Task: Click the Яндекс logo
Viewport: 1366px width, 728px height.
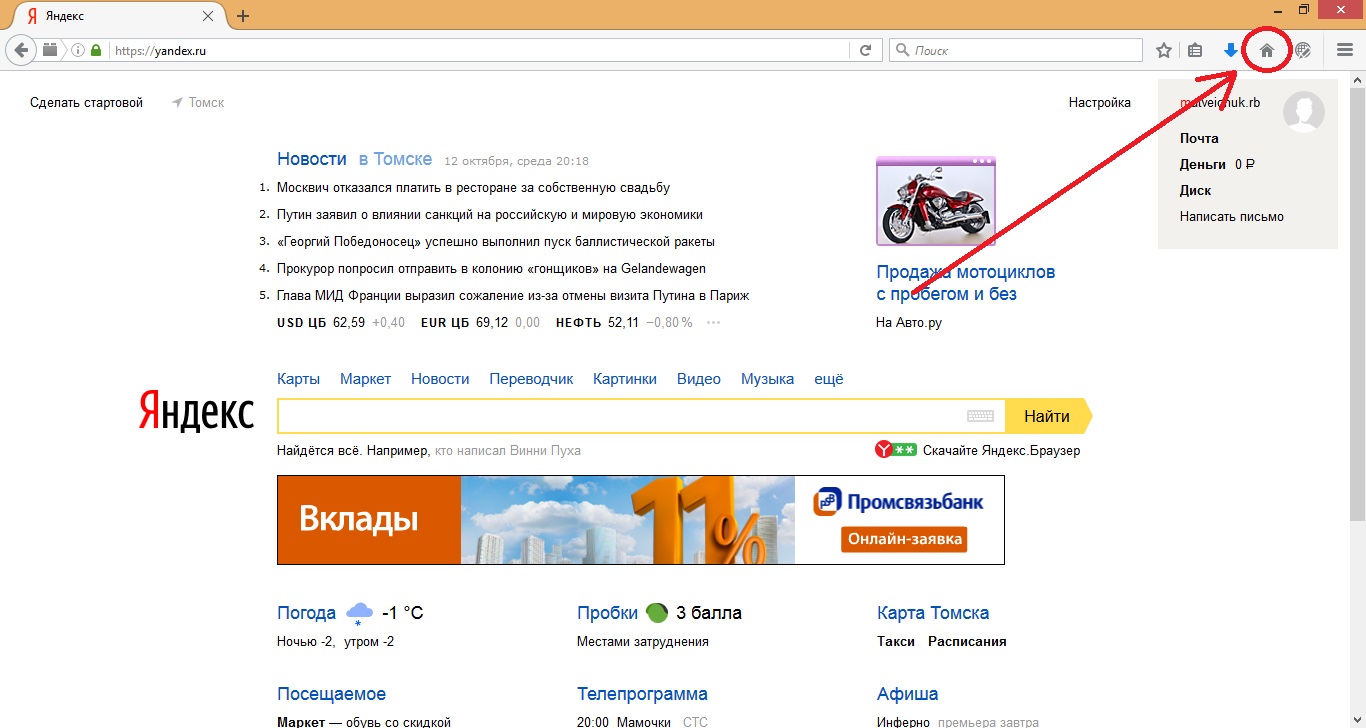Action: click(196, 412)
